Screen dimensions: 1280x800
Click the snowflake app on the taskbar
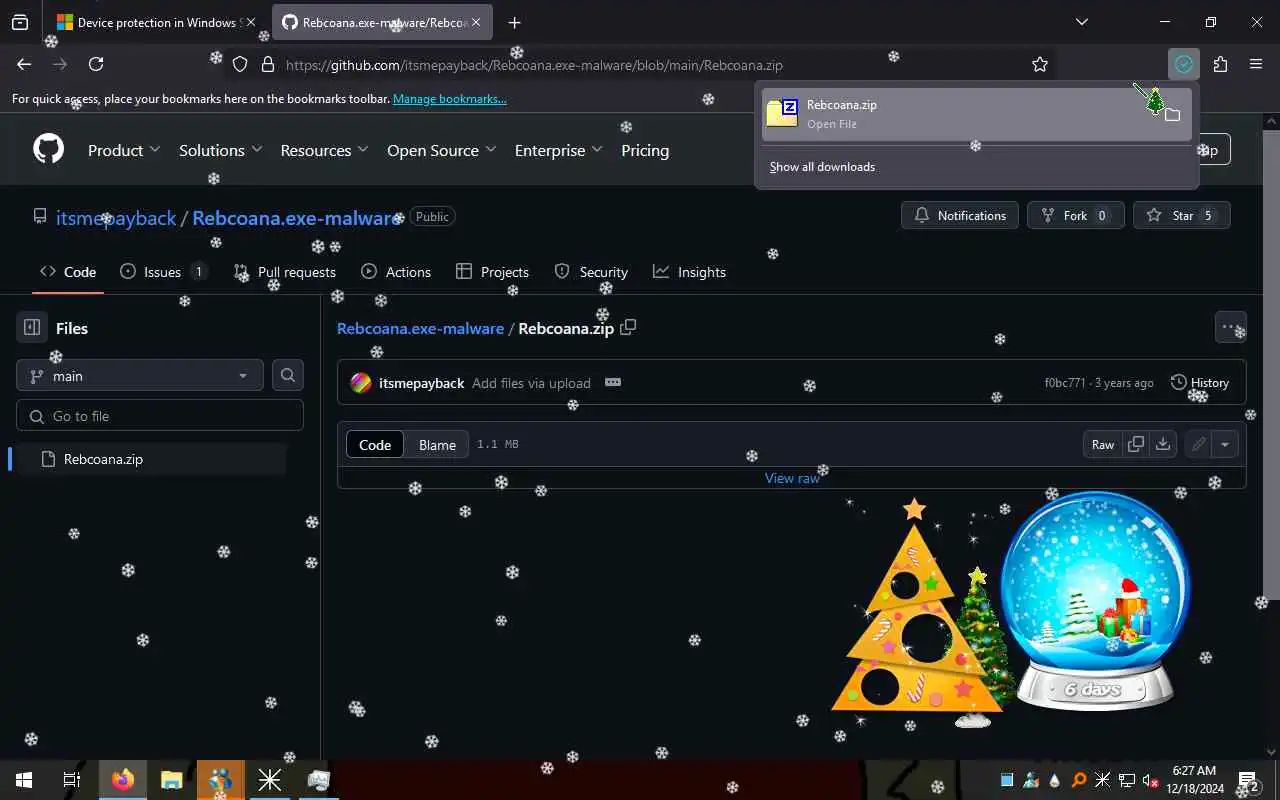[x=269, y=780]
